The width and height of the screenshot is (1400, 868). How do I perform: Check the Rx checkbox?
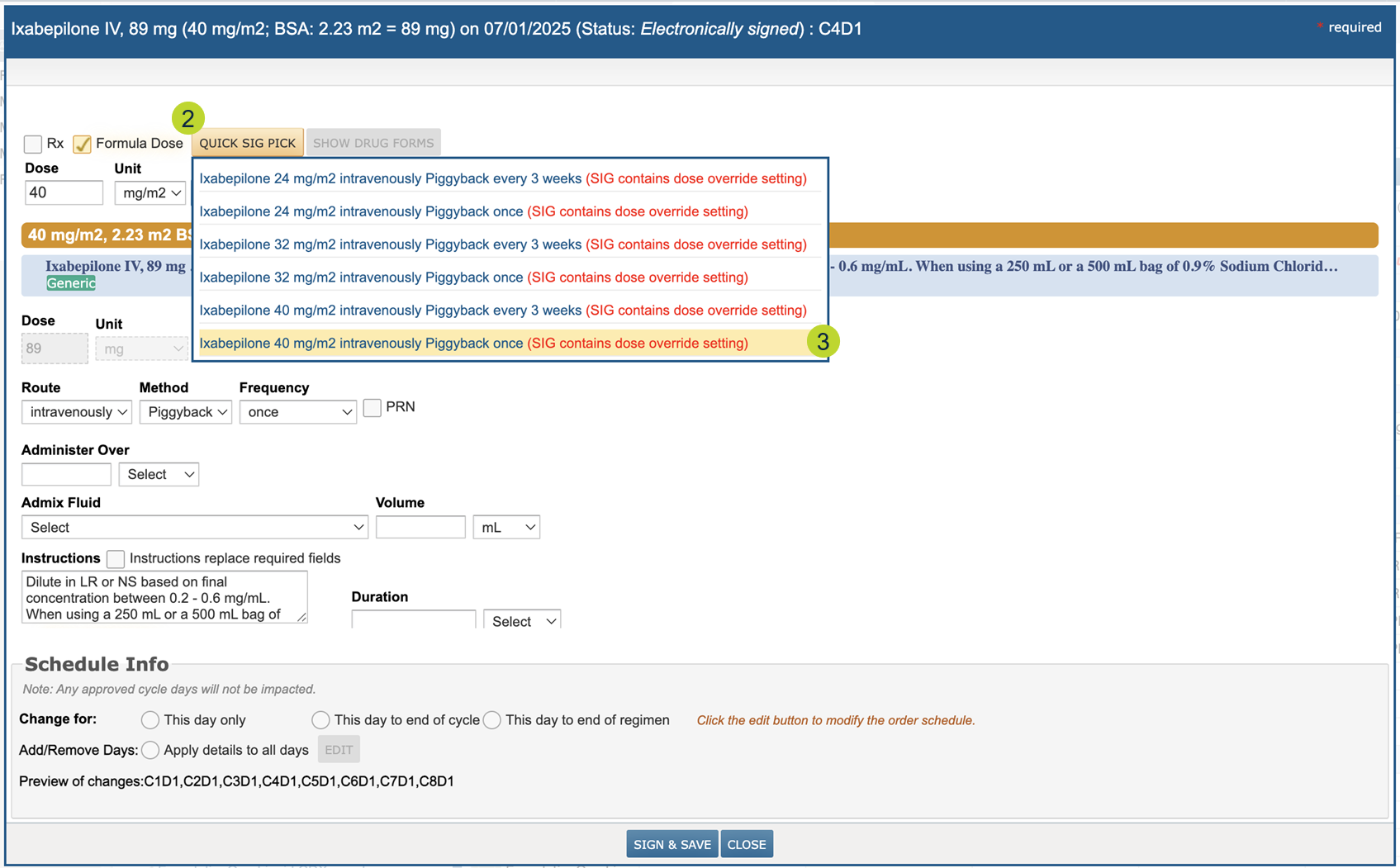coord(33,144)
